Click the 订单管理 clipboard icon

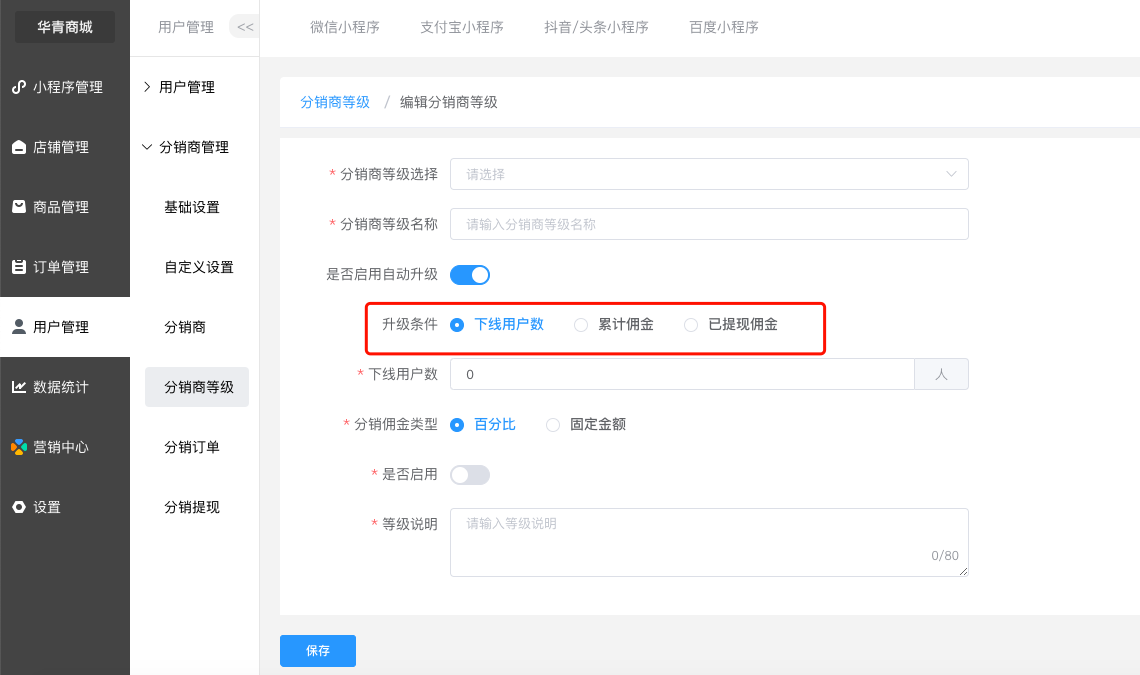[18, 267]
